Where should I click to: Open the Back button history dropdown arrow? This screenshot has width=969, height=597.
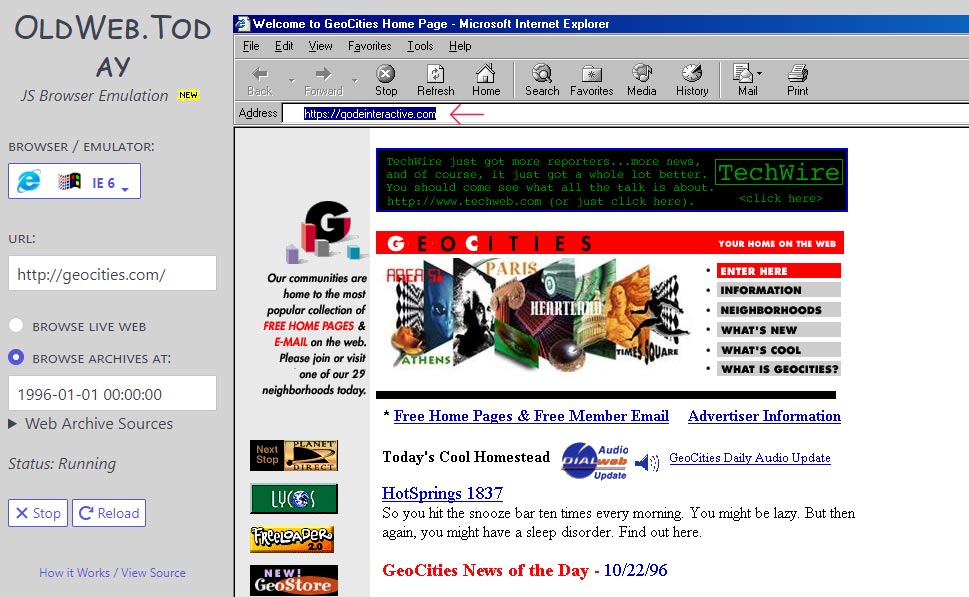point(291,80)
